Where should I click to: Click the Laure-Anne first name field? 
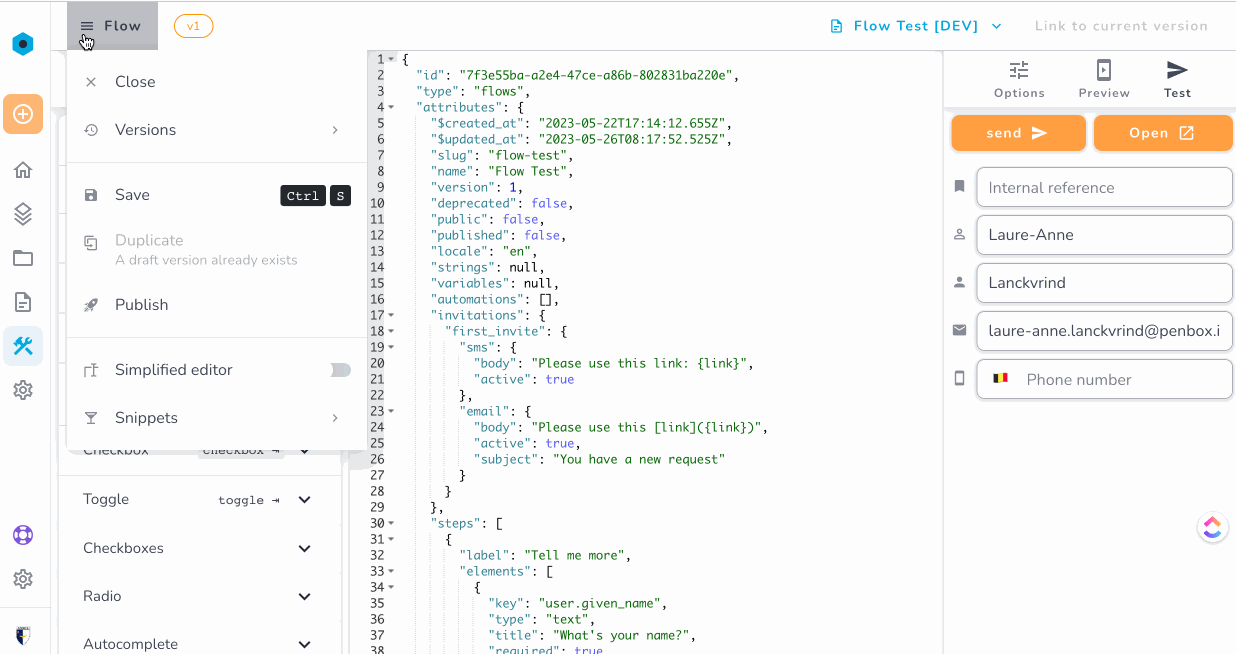coord(1104,235)
